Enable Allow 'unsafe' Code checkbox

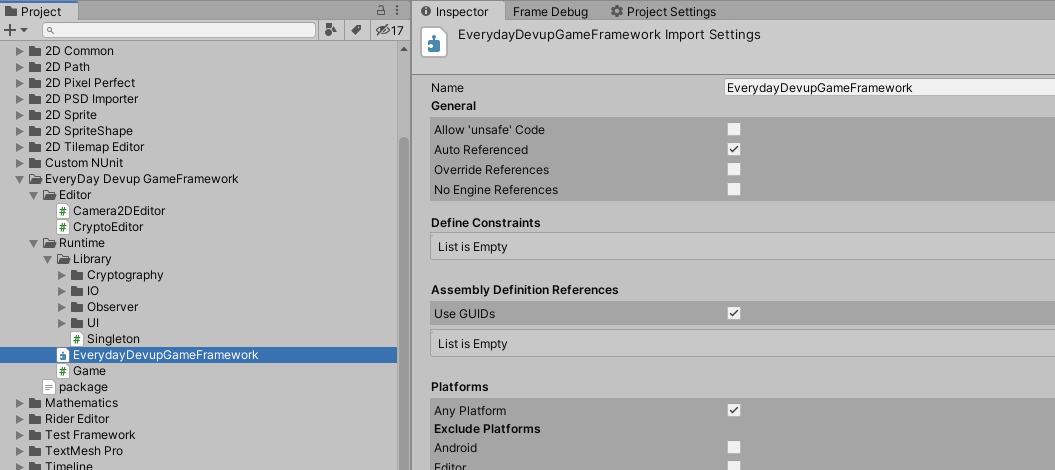point(734,129)
